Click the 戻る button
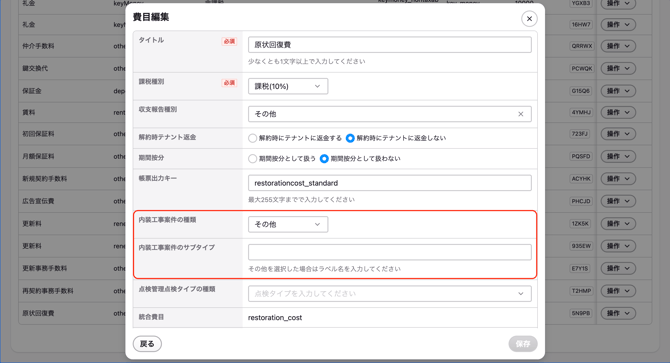This screenshot has height=363, width=670. click(147, 344)
